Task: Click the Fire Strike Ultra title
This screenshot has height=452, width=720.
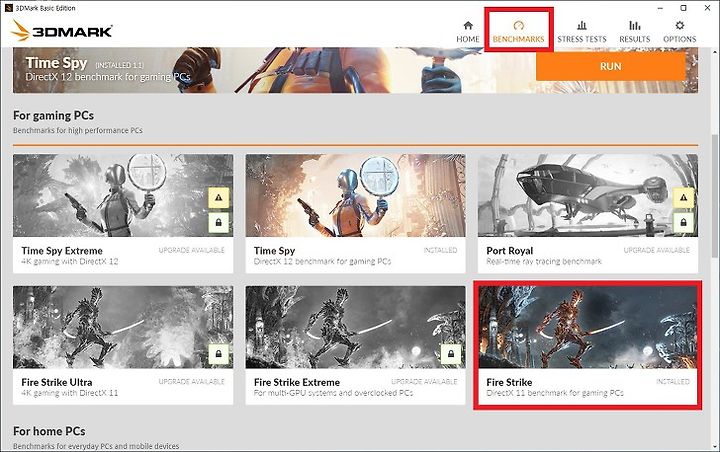Action: coord(56,382)
